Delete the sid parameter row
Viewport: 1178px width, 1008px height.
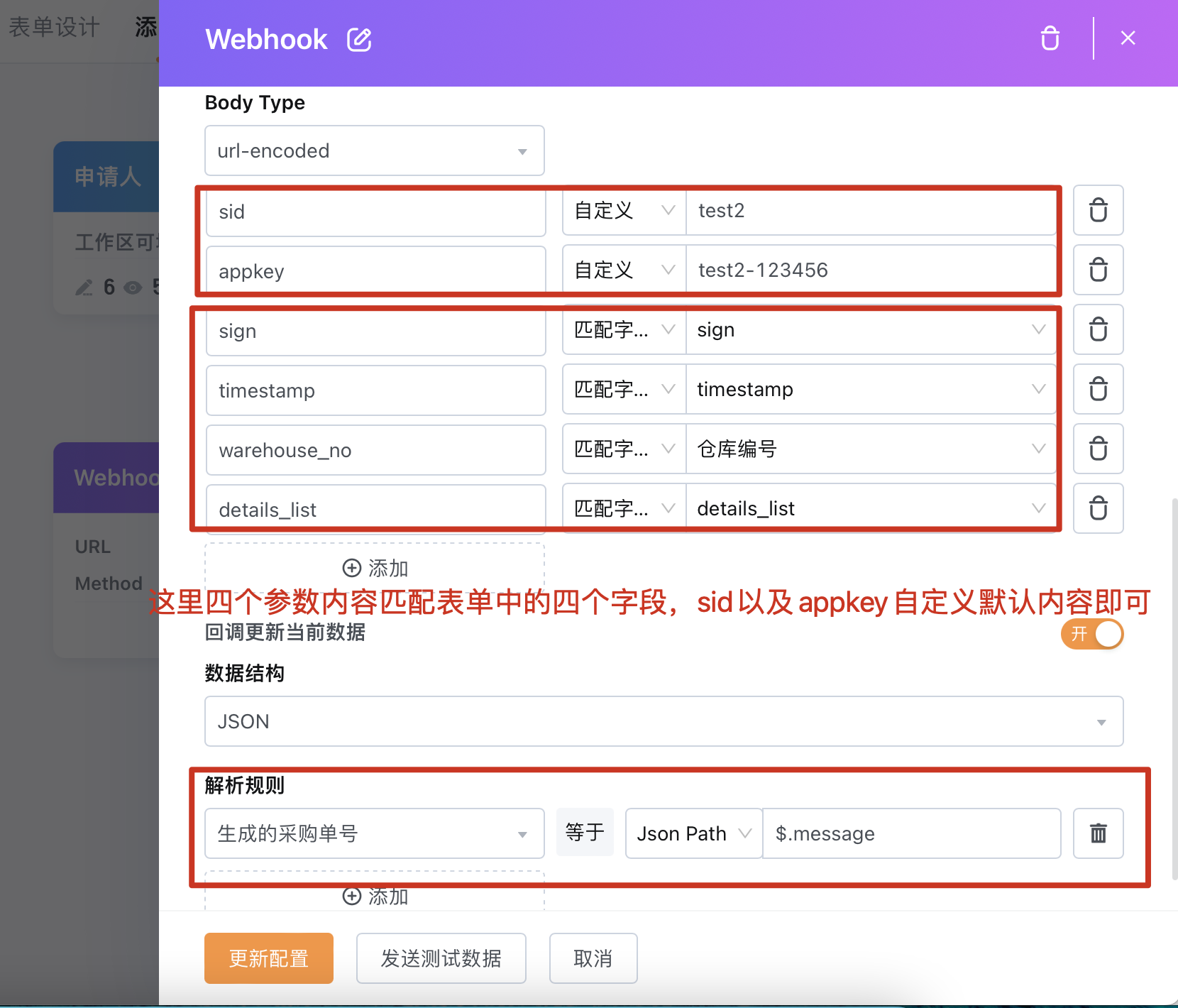(x=1098, y=210)
